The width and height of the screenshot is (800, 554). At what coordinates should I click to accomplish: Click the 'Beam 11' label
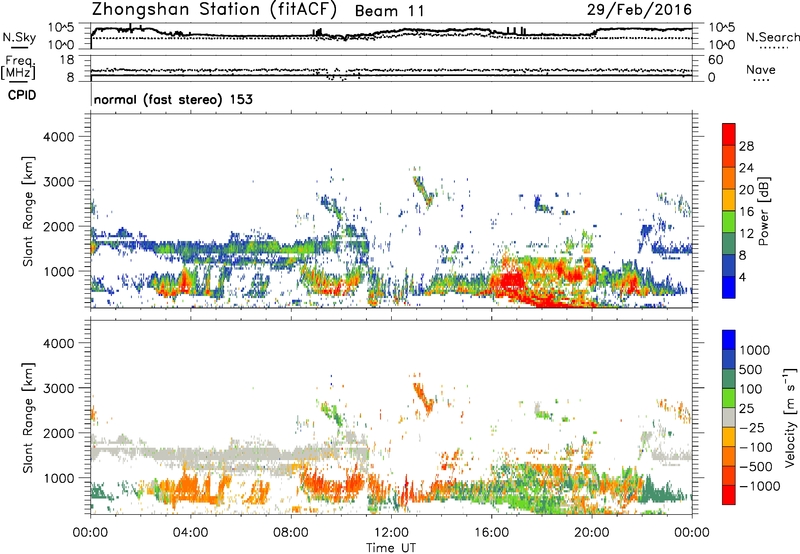(389, 11)
